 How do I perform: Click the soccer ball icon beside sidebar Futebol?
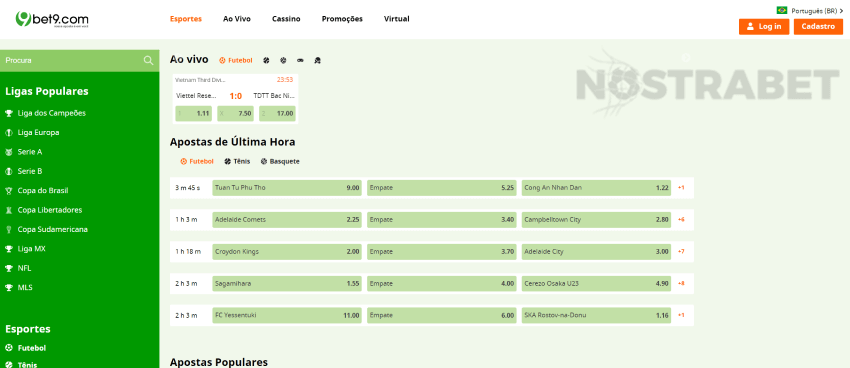pos(9,348)
